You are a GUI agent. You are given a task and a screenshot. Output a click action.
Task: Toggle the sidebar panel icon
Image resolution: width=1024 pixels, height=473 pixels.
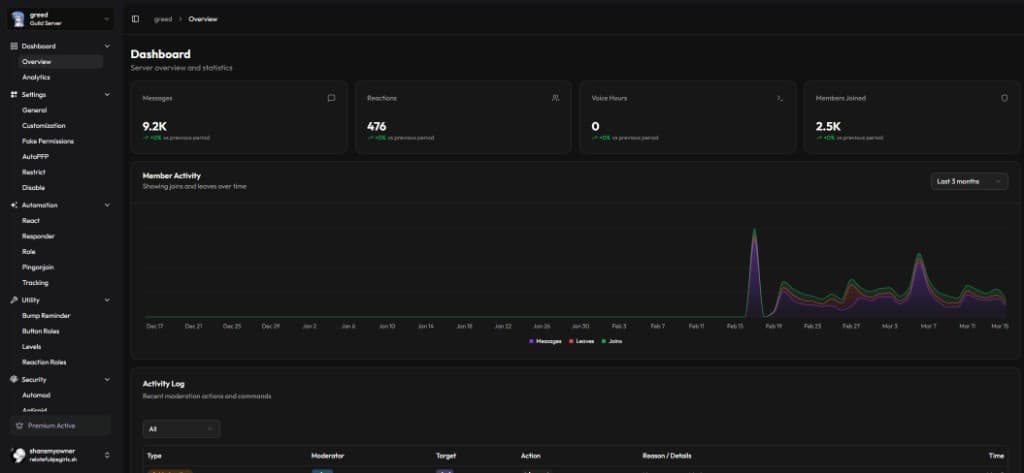135,19
